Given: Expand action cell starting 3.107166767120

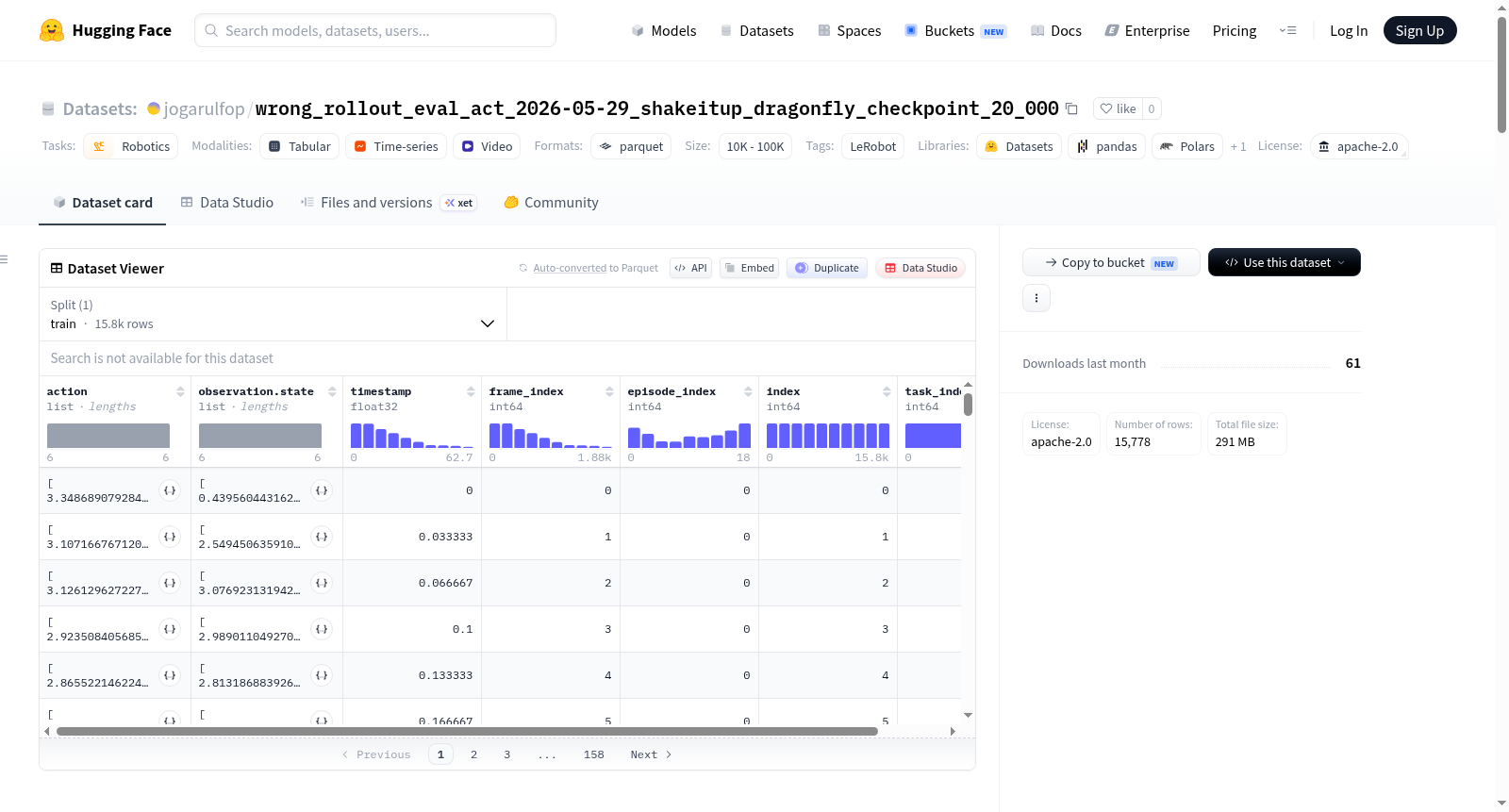Looking at the screenshot, I should [x=170, y=537].
